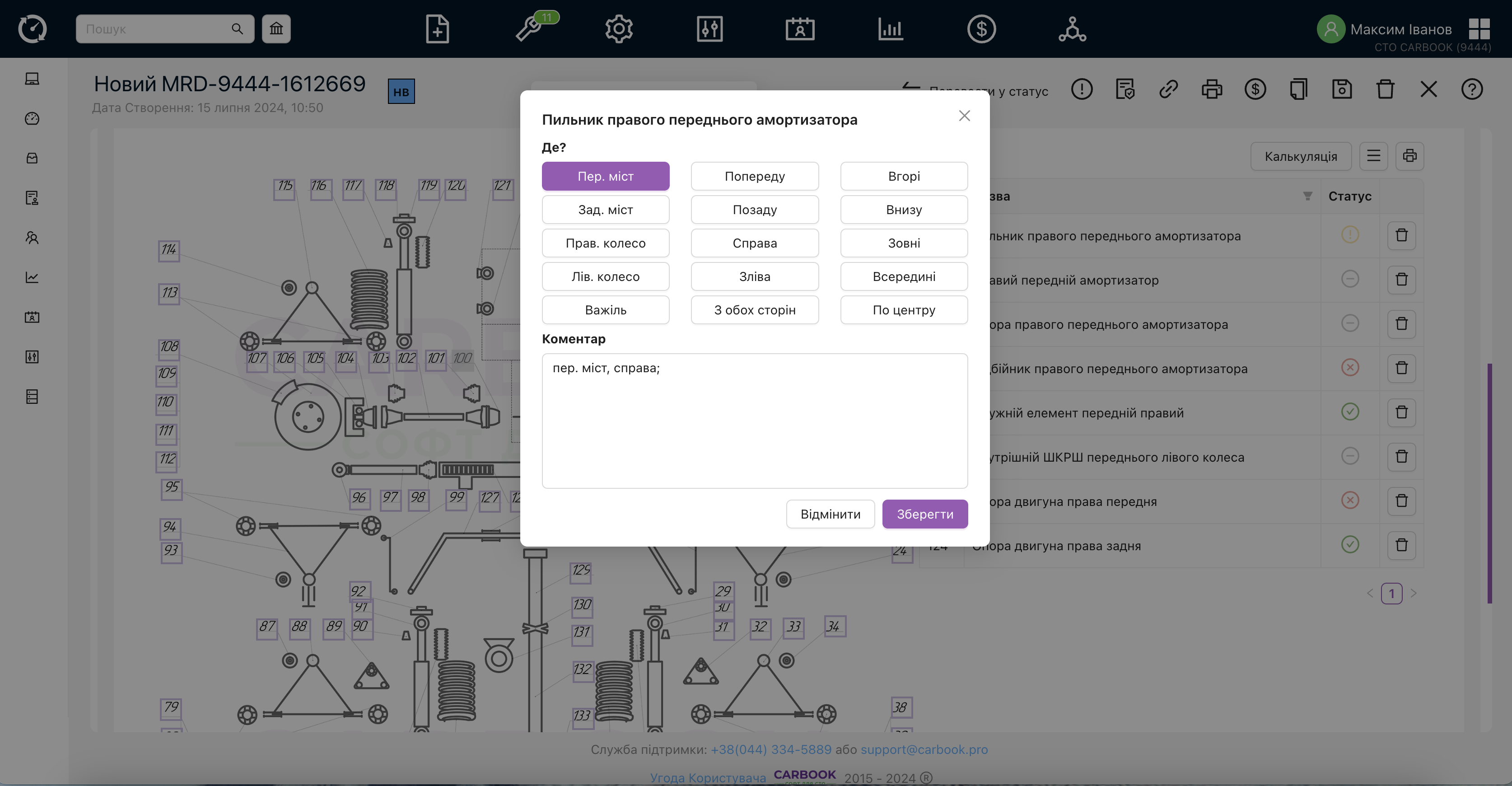
Task: Click into the 'Коментар' text area
Action: 754,420
